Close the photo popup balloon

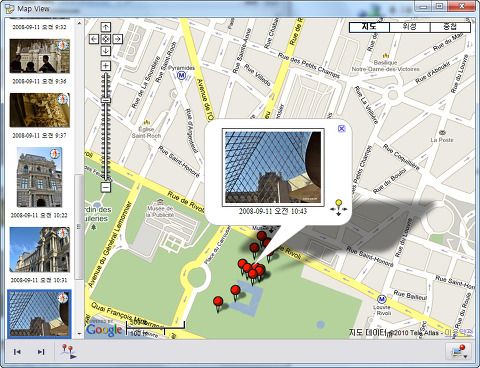[341, 129]
